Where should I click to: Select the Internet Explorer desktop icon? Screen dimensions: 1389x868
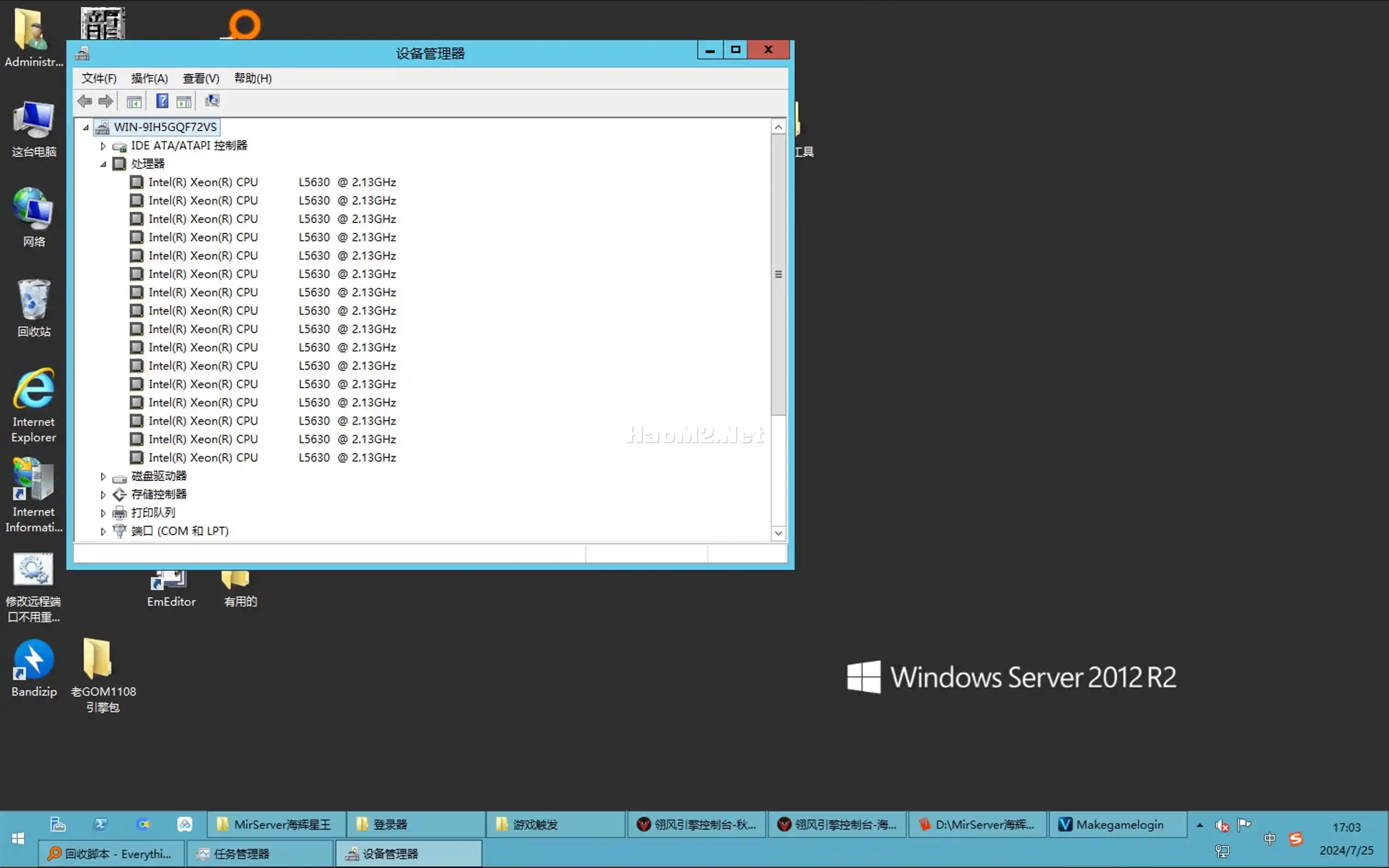pyautogui.click(x=34, y=405)
